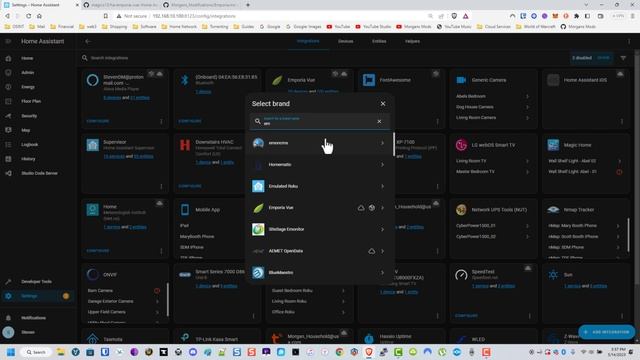The width and height of the screenshot is (640, 360).
Task: Open the Homematic brand entry
Action: [x=319, y=164]
